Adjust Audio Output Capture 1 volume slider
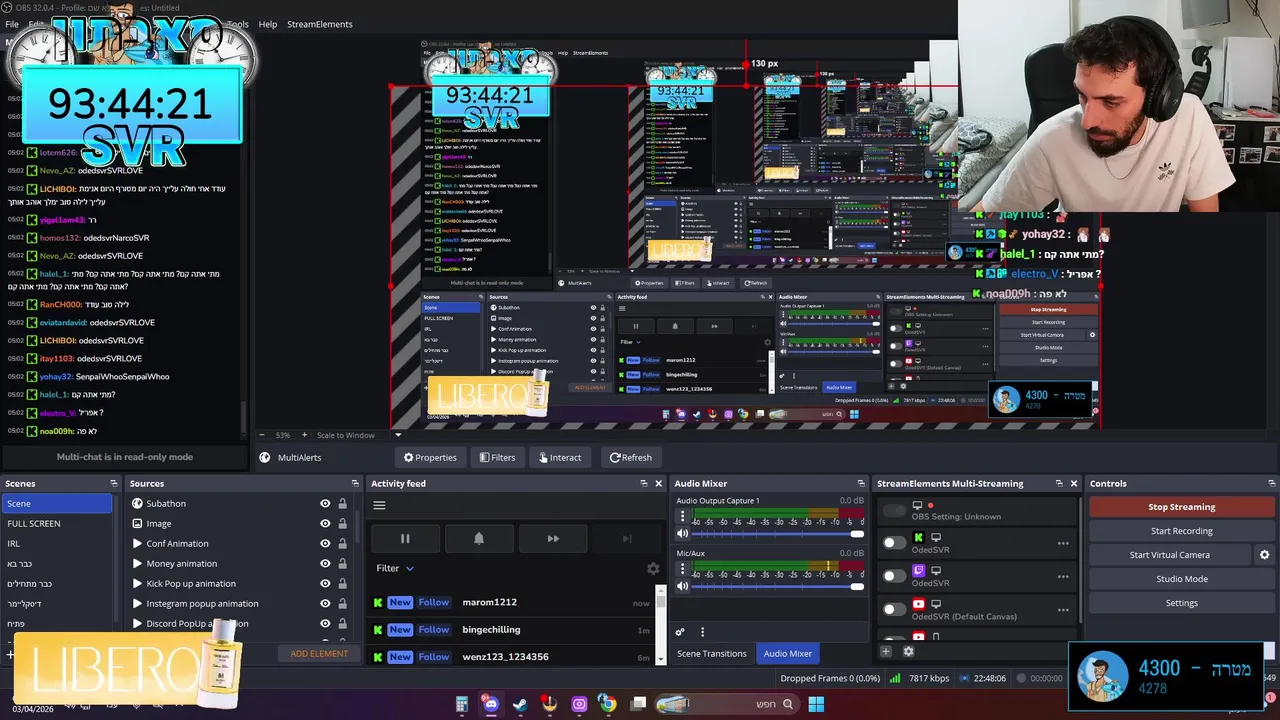The width and height of the screenshot is (1280, 720). [777, 534]
